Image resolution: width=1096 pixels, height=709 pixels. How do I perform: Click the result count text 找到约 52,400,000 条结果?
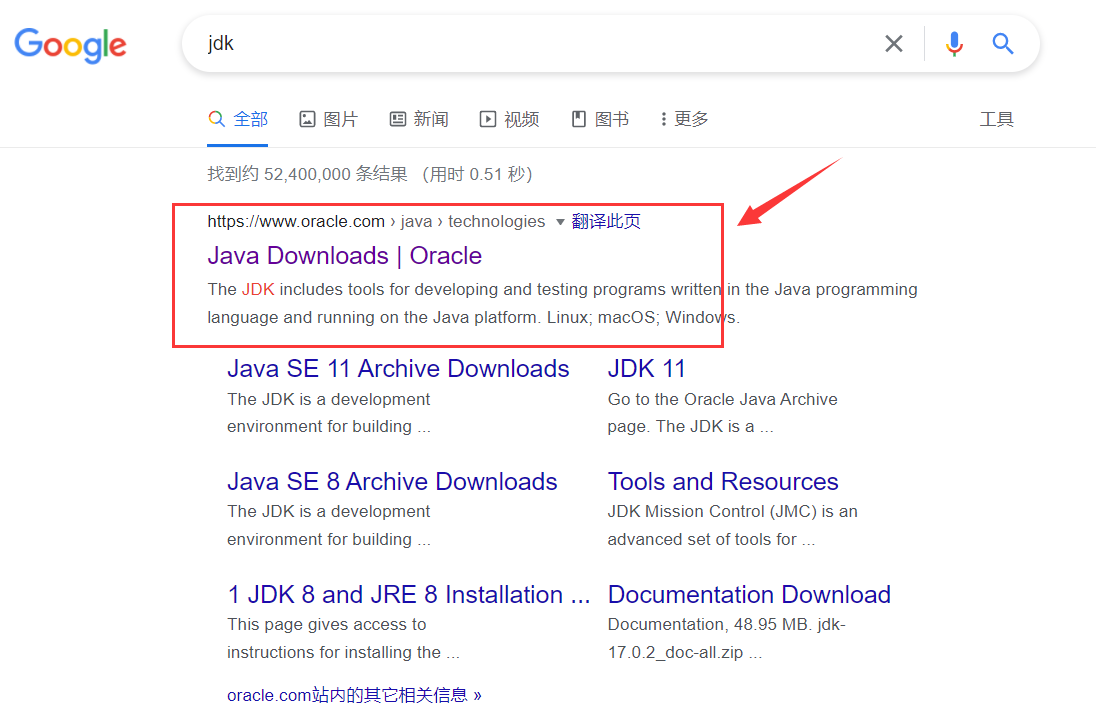pyautogui.click(x=308, y=174)
